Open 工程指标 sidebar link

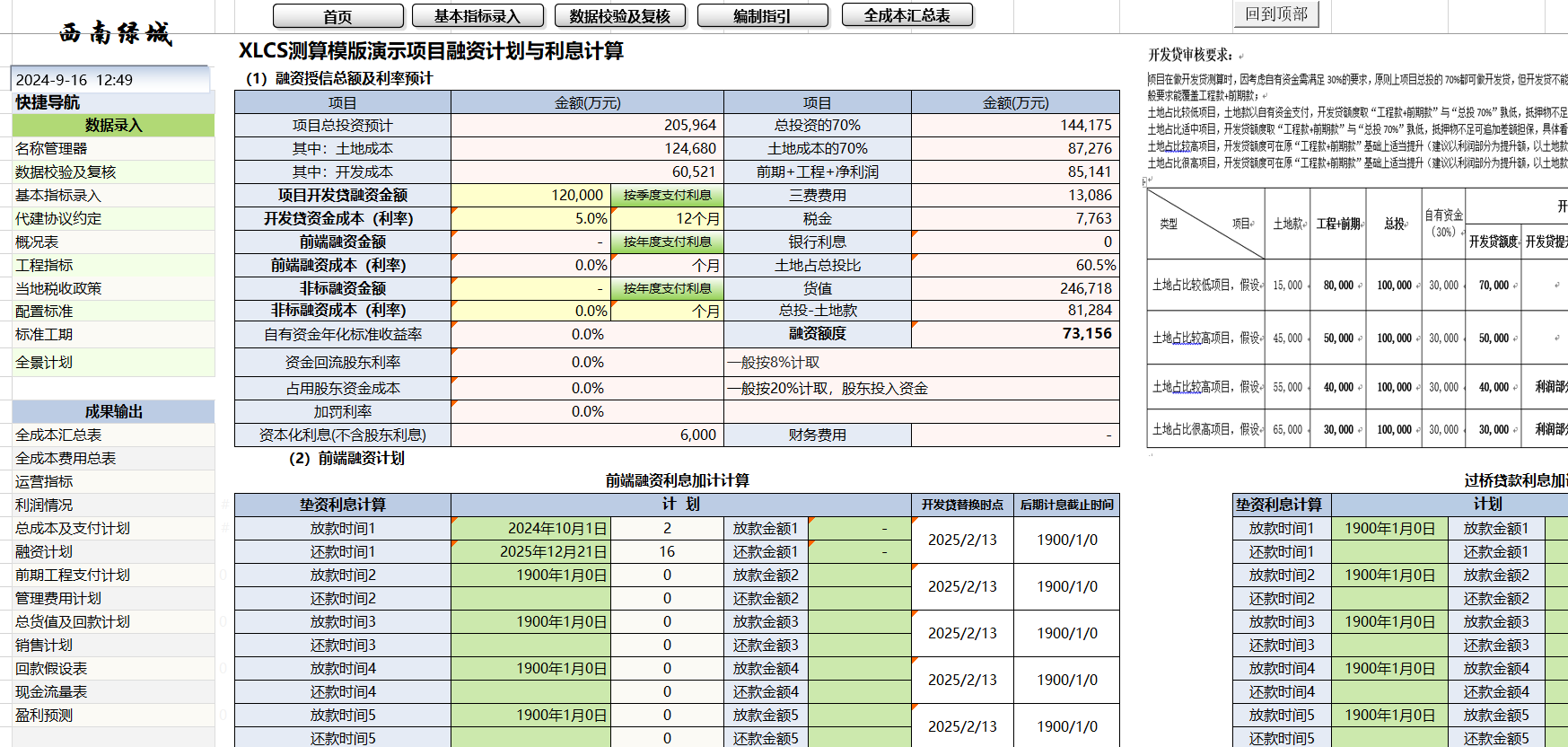44,266
